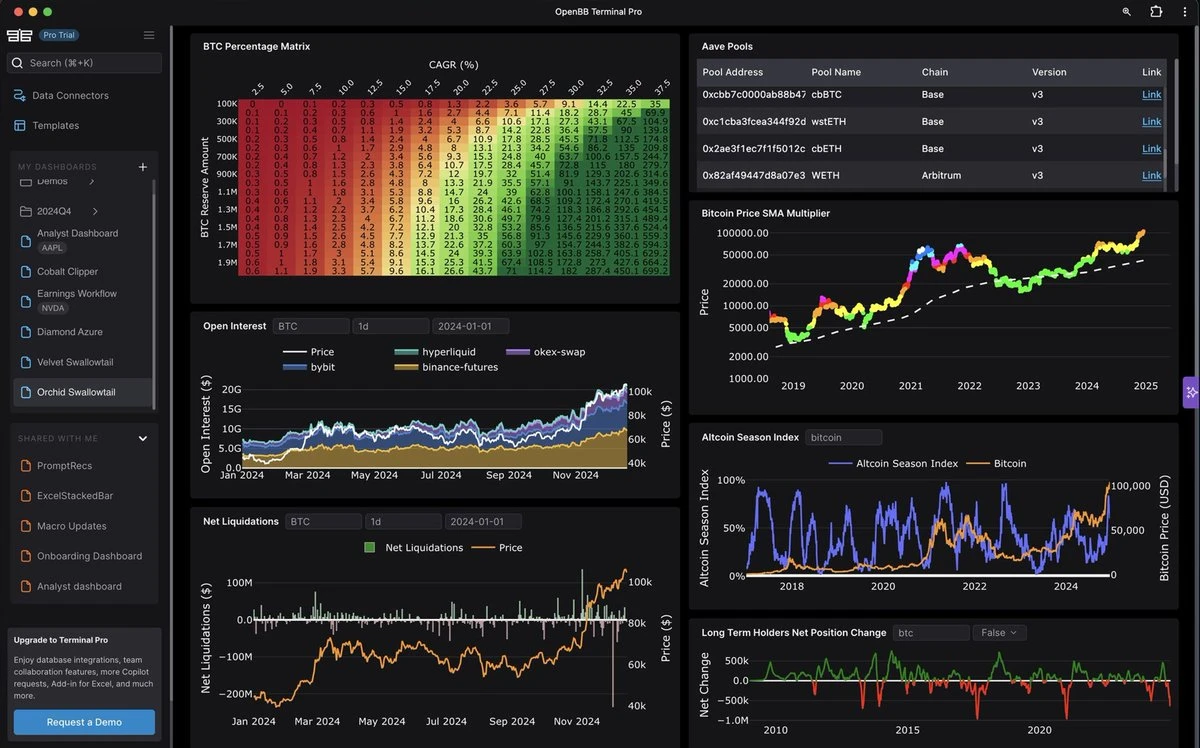
Task: Open the extensions puzzle icon
Action: [1156, 12]
